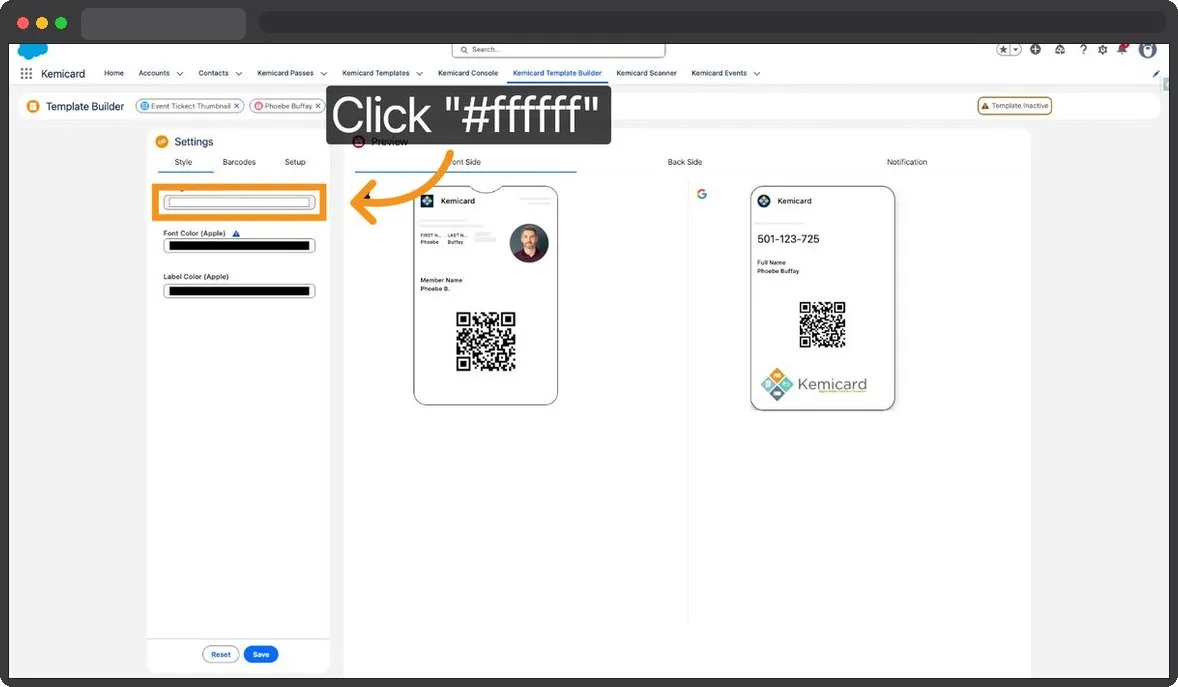Open the notifications bell

coord(1122,50)
